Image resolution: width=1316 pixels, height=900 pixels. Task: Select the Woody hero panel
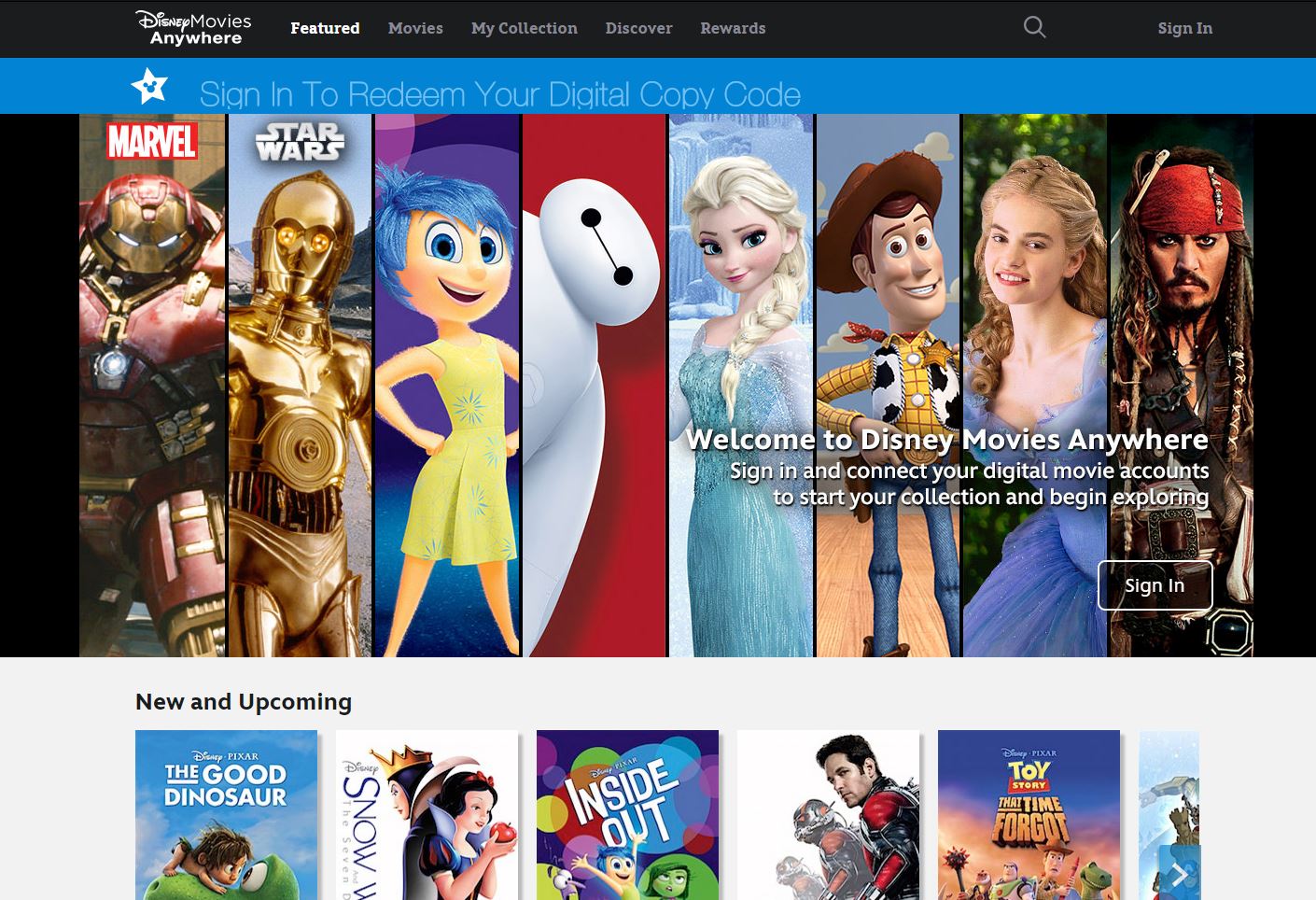[x=888, y=386]
